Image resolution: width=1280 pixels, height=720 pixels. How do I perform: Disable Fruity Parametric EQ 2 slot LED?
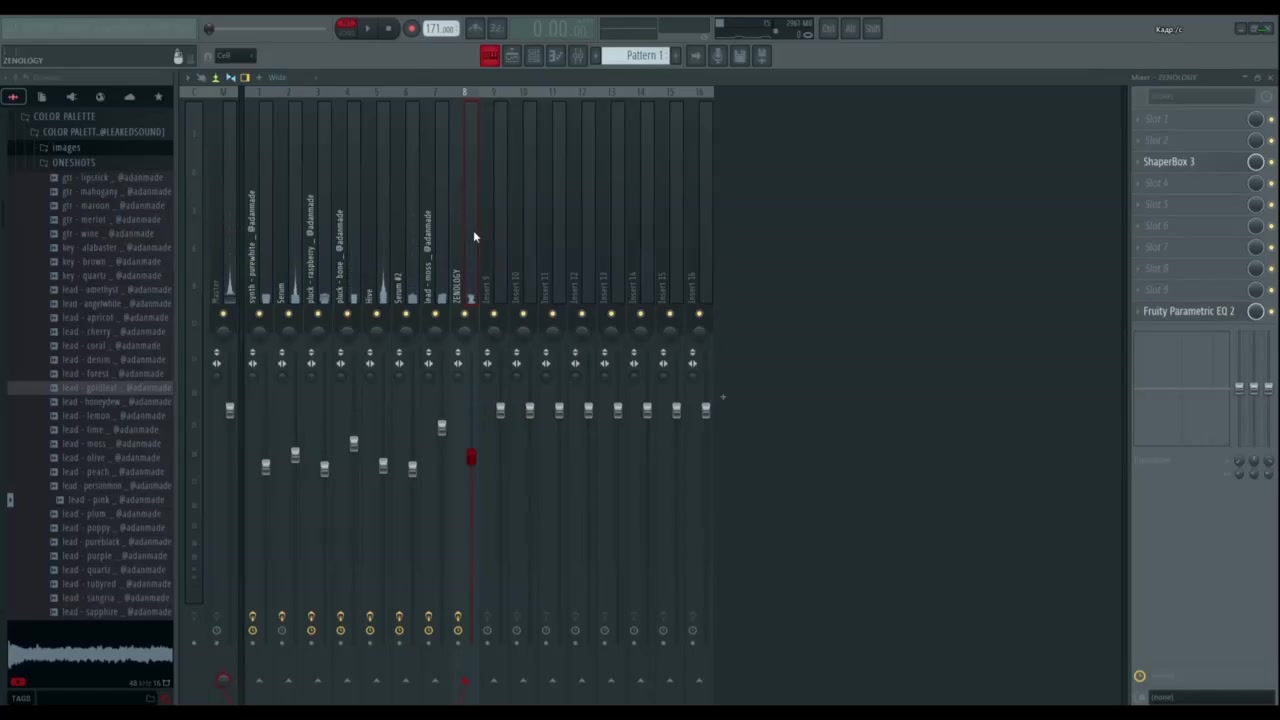pyautogui.click(x=1271, y=312)
